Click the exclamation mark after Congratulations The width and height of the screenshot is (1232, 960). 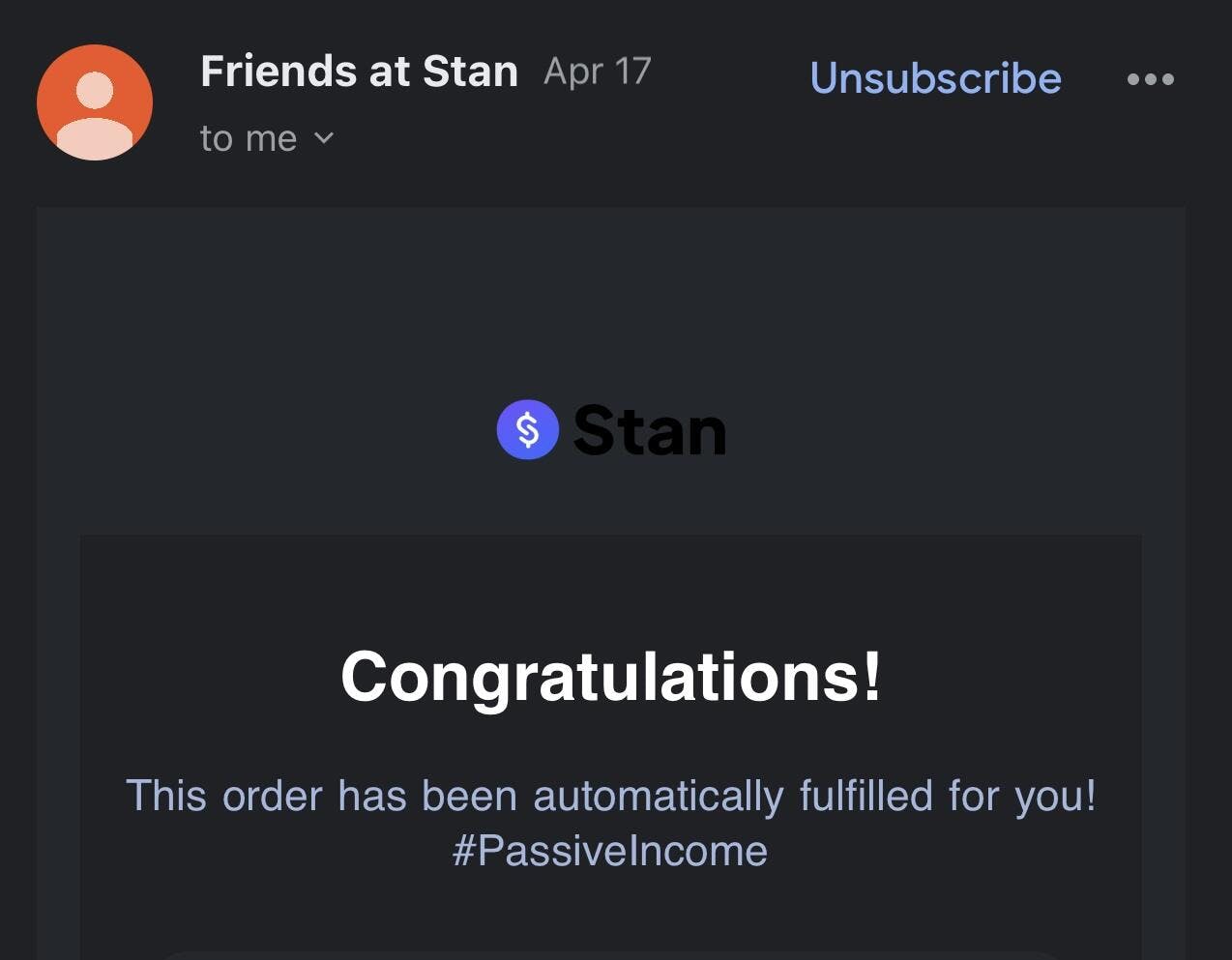pos(872,676)
